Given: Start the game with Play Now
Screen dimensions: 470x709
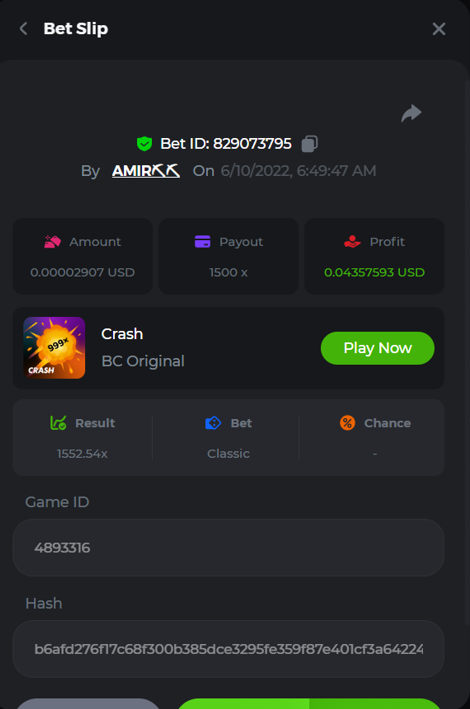Looking at the screenshot, I should [378, 348].
